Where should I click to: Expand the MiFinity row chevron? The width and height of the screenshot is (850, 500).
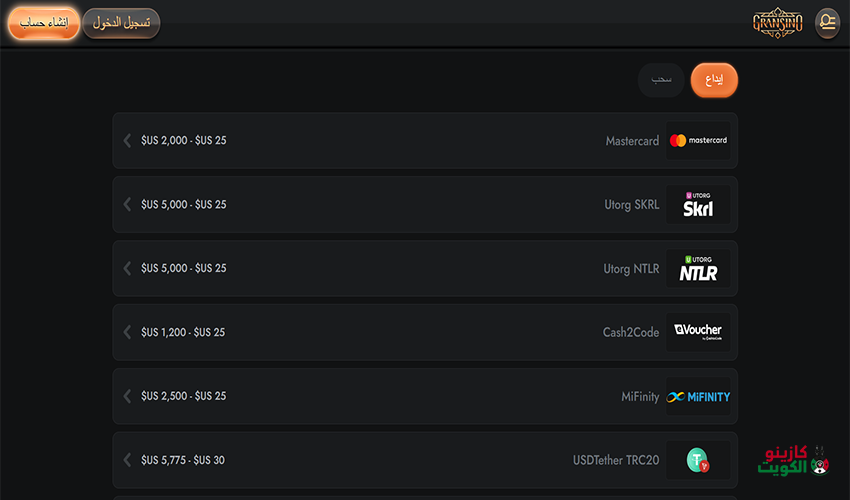pos(127,396)
